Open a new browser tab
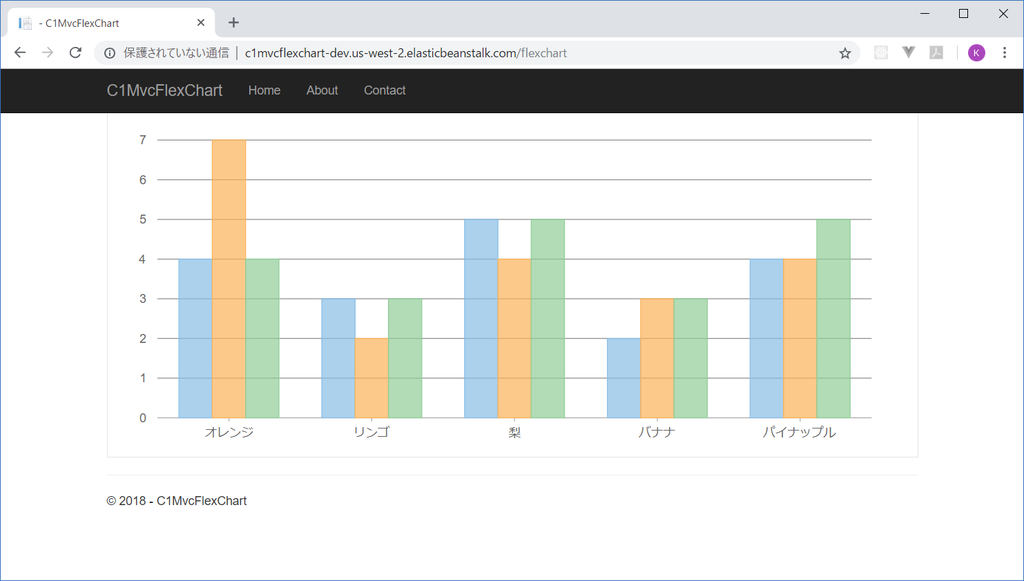Screen dimensions: 1024x581 pyautogui.click(x=233, y=23)
